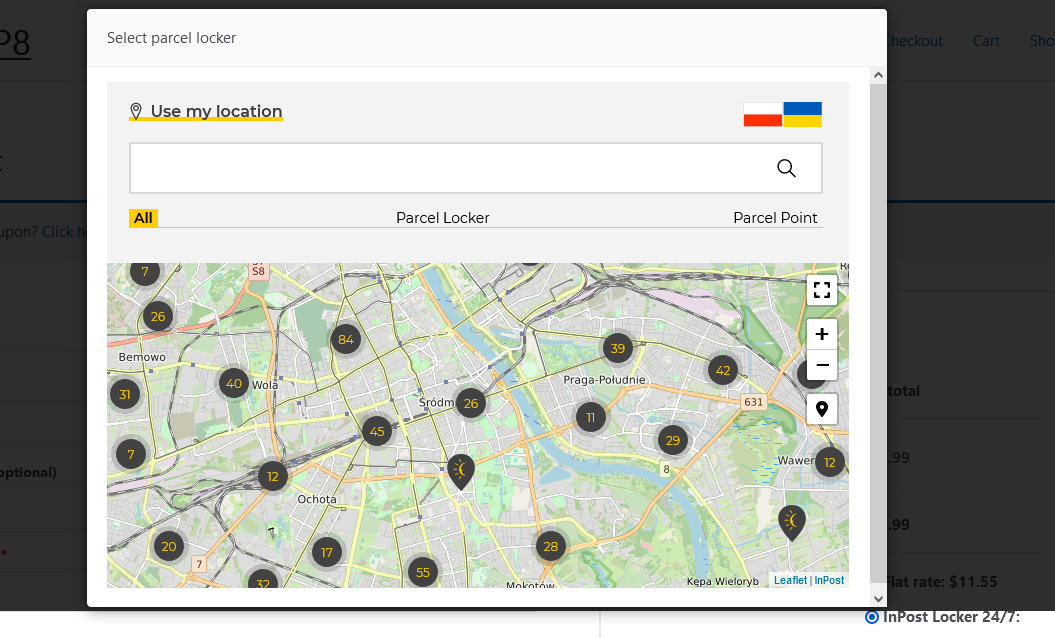Open map cluster marker 31
This screenshot has height=638, width=1055.
click(125, 394)
